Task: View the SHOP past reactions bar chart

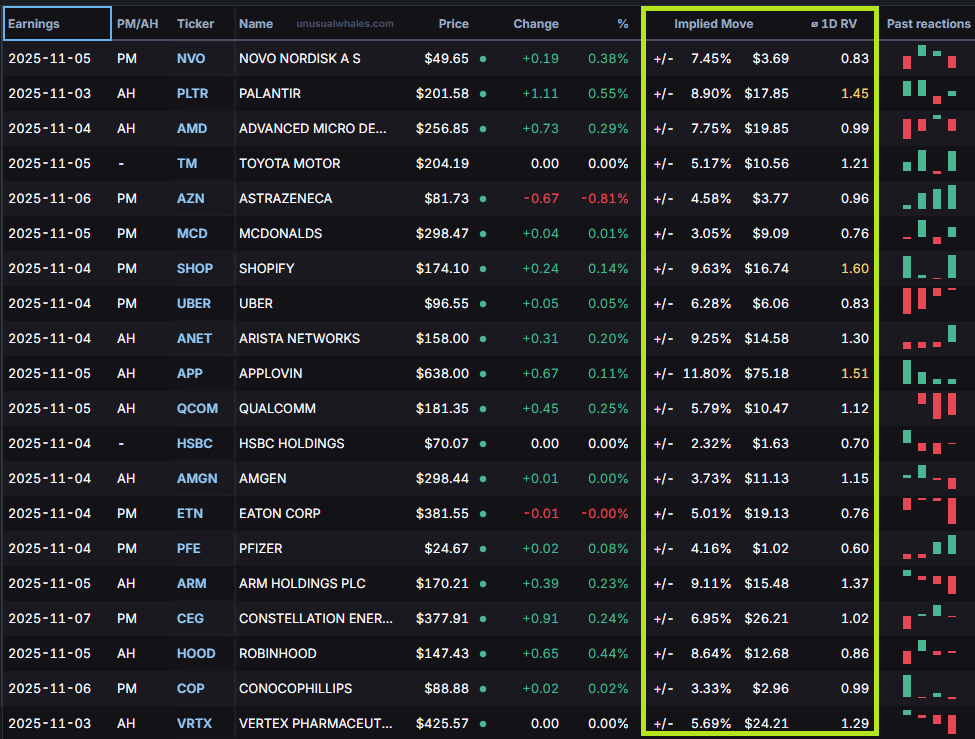Action: click(x=929, y=267)
